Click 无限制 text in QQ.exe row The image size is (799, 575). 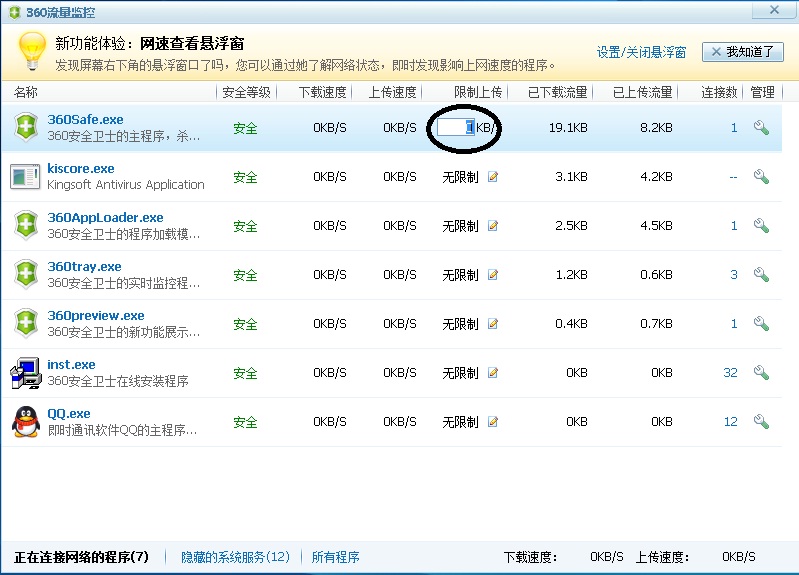click(x=461, y=422)
